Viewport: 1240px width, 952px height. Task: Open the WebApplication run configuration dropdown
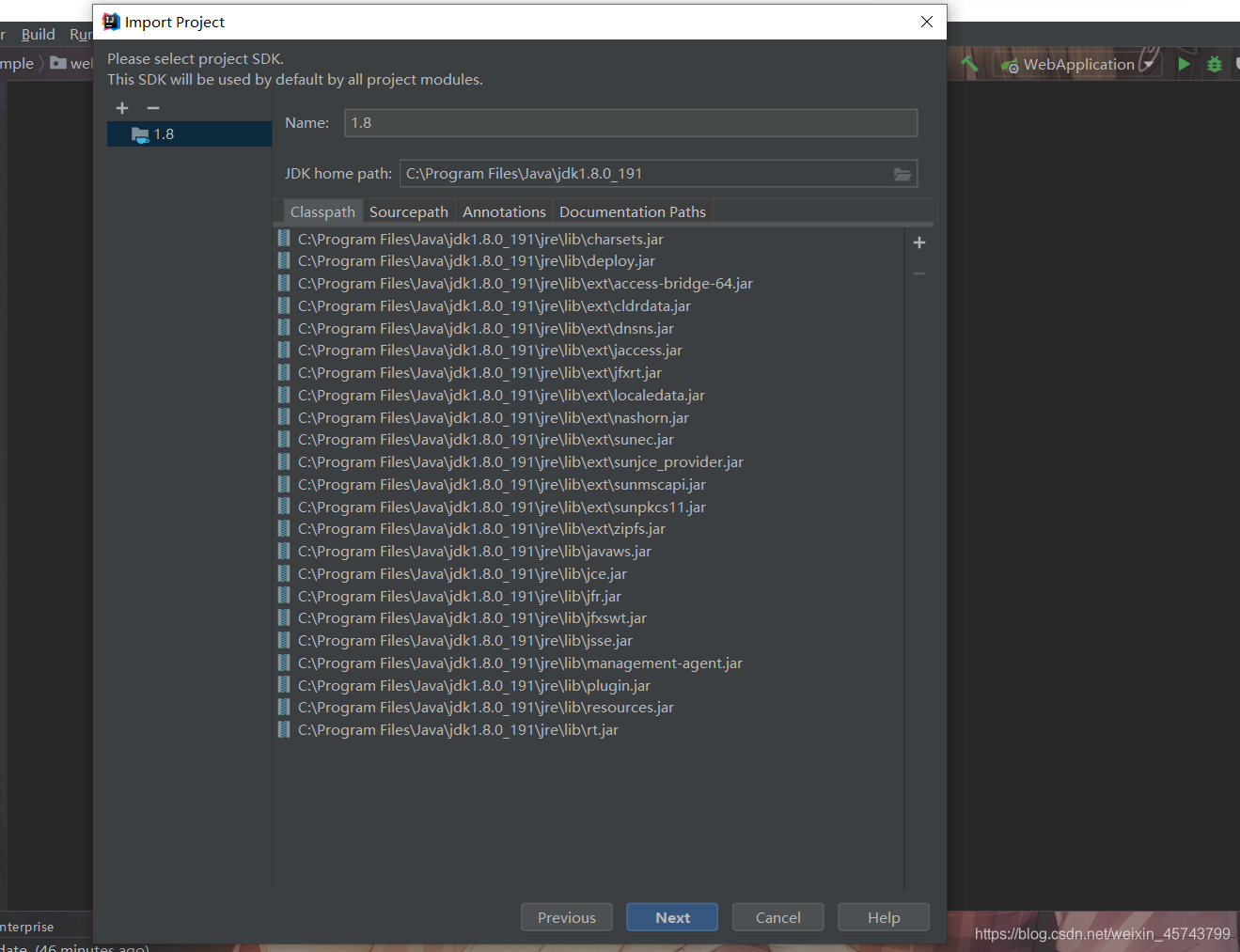coord(1077,64)
